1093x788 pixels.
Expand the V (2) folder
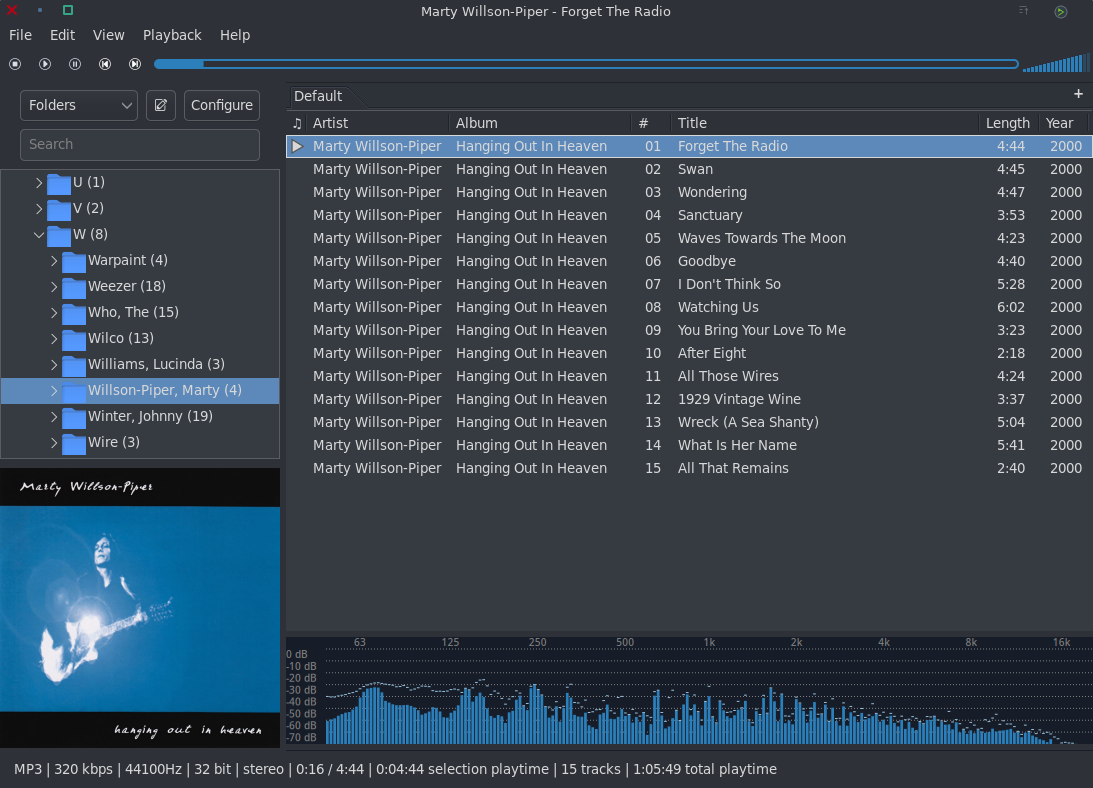(x=39, y=209)
